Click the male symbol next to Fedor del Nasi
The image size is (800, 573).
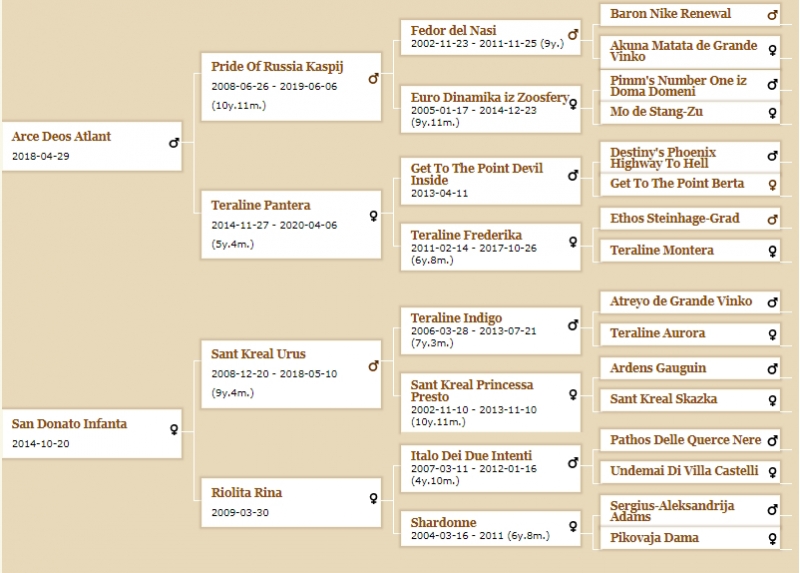573,34
